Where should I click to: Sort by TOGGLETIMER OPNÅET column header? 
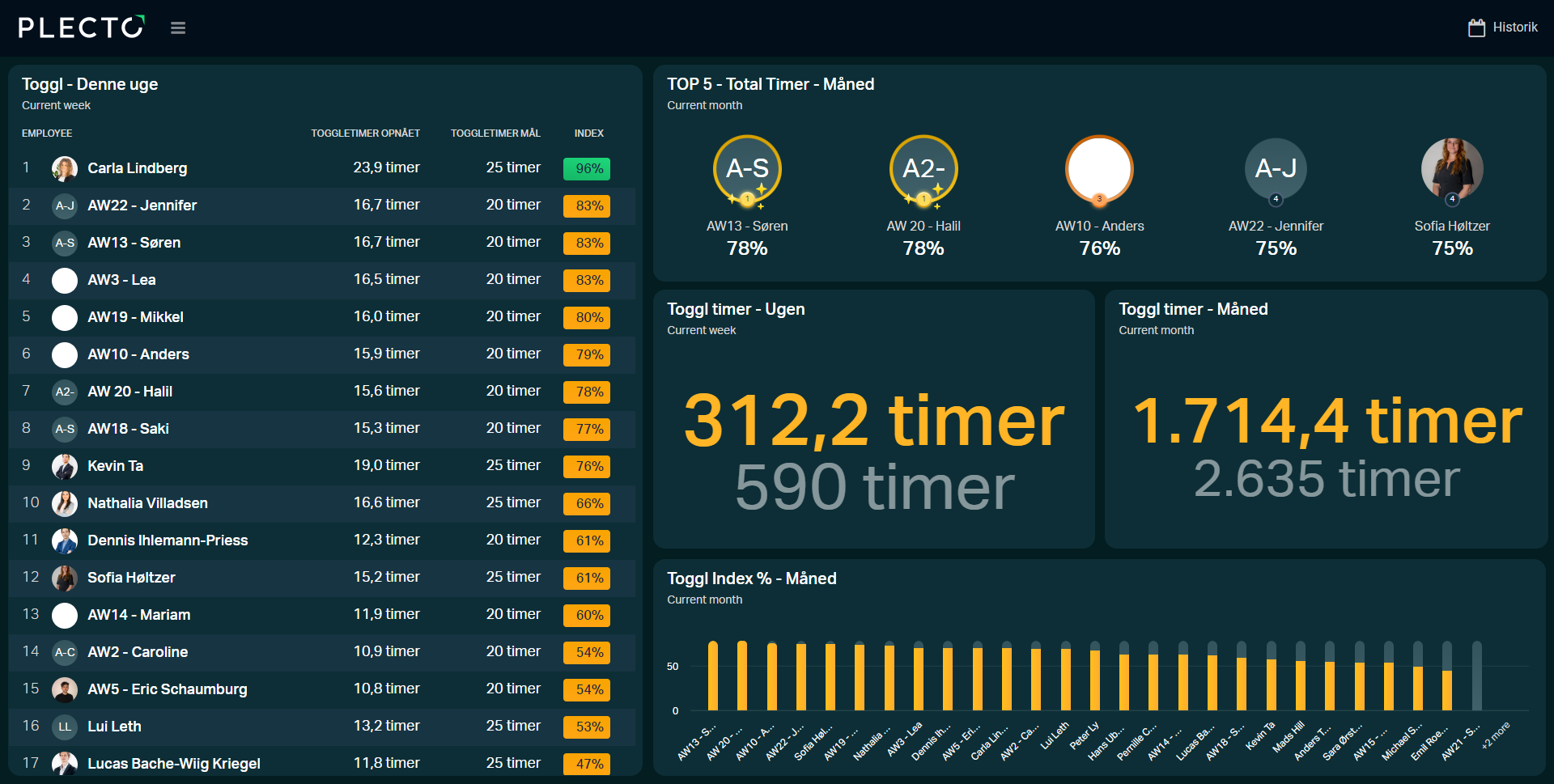coord(365,133)
